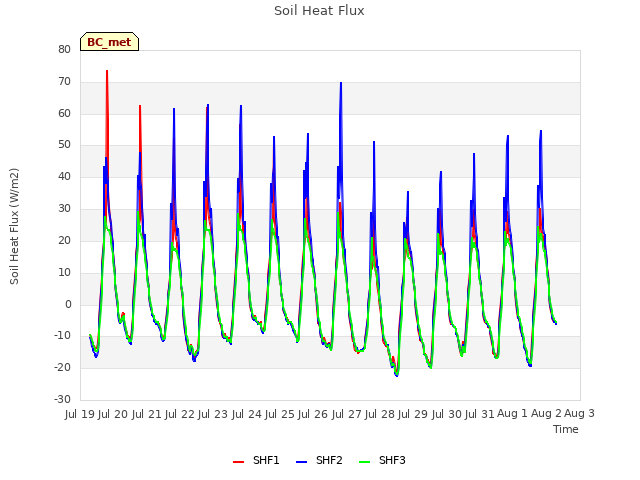Click the Aug 1 x-axis tick label

point(513,413)
